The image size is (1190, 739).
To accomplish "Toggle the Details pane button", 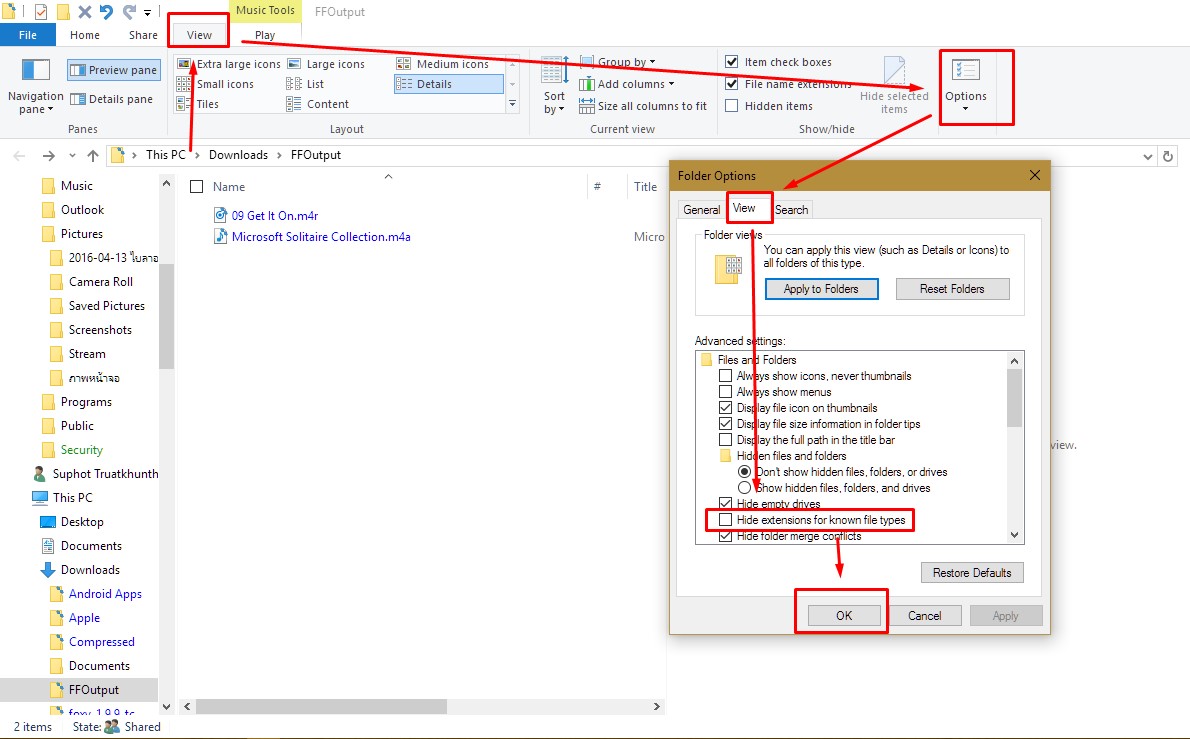I will [112, 99].
